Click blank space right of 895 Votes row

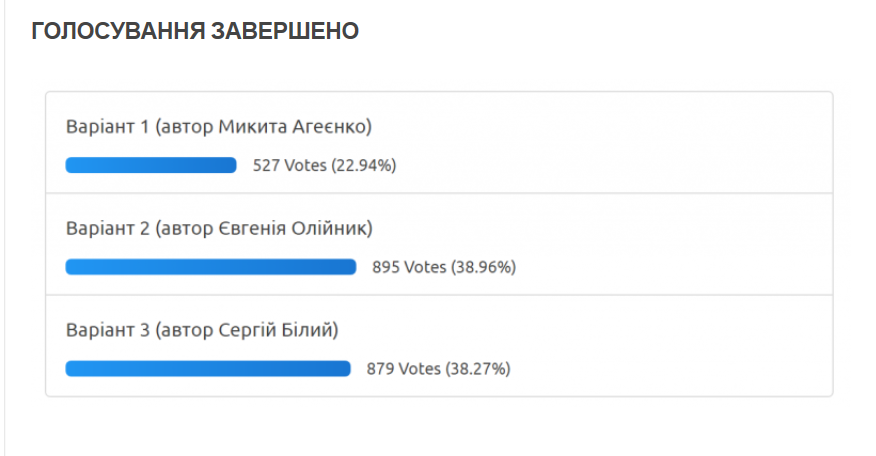point(680,267)
